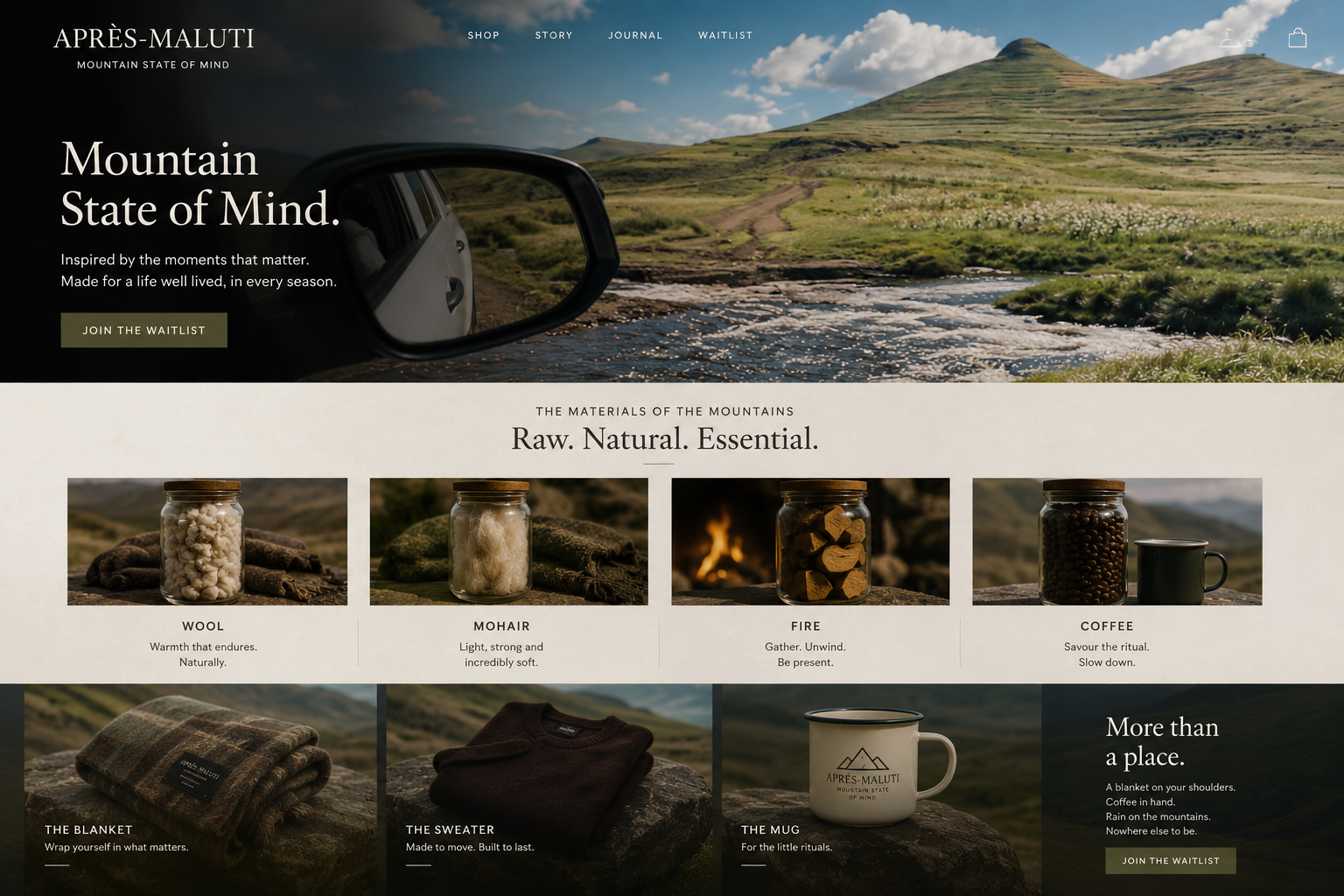This screenshot has height=896, width=1344.
Task: Click 'Inspired by the moments that matter.' line
Action: (x=185, y=260)
